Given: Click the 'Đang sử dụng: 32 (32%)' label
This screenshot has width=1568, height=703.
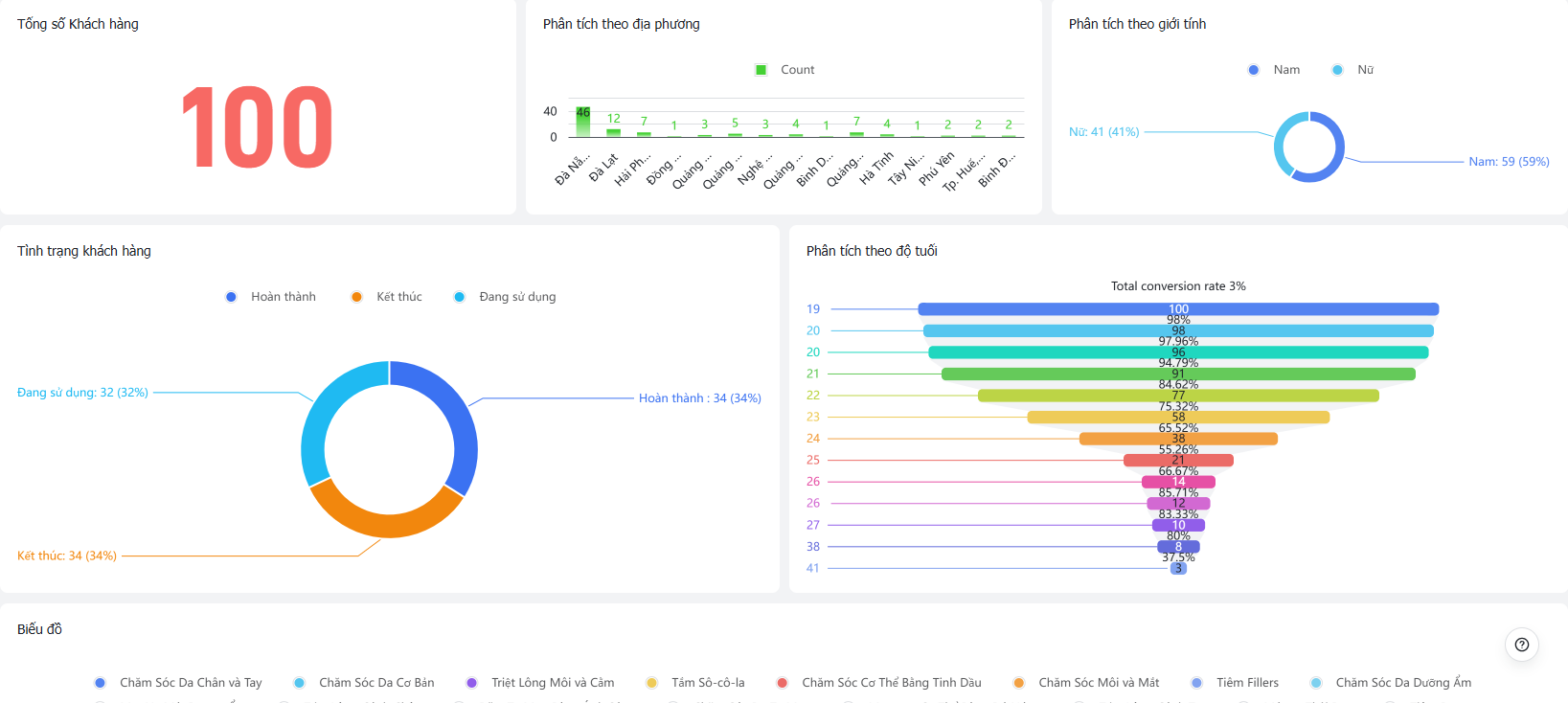Looking at the screenshot, I should [82, 393].
